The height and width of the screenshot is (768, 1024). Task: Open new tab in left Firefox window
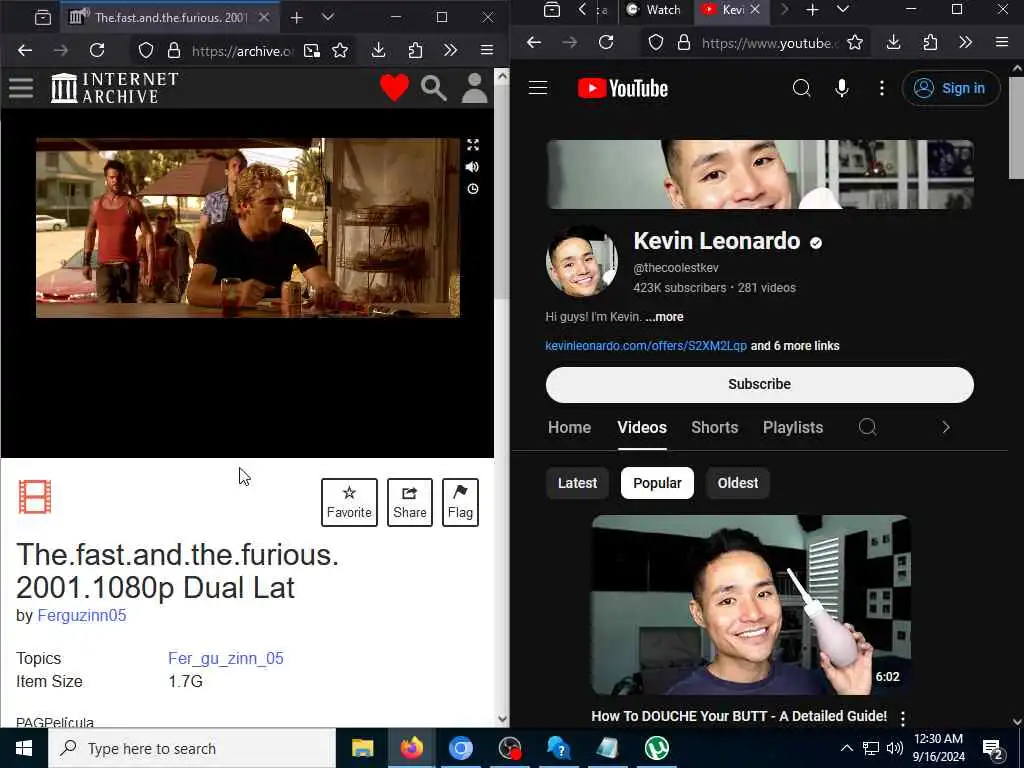point(296,18)
